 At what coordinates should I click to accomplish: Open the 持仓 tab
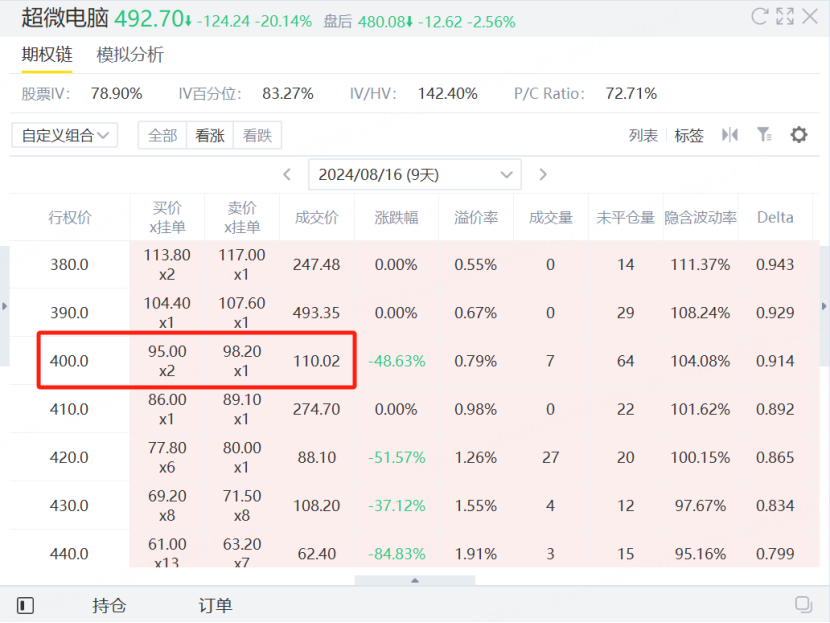109,605
